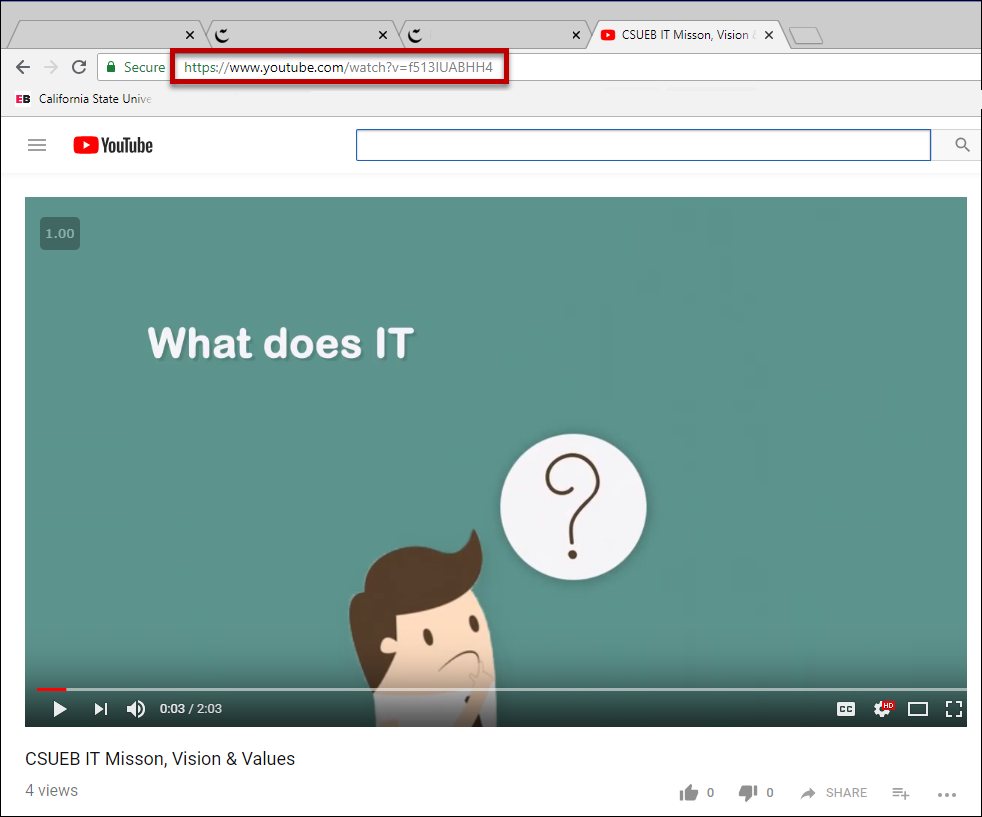Click the question mark bubble in the video
Viewport: 982px width, 817px height.
pos(573,506)
